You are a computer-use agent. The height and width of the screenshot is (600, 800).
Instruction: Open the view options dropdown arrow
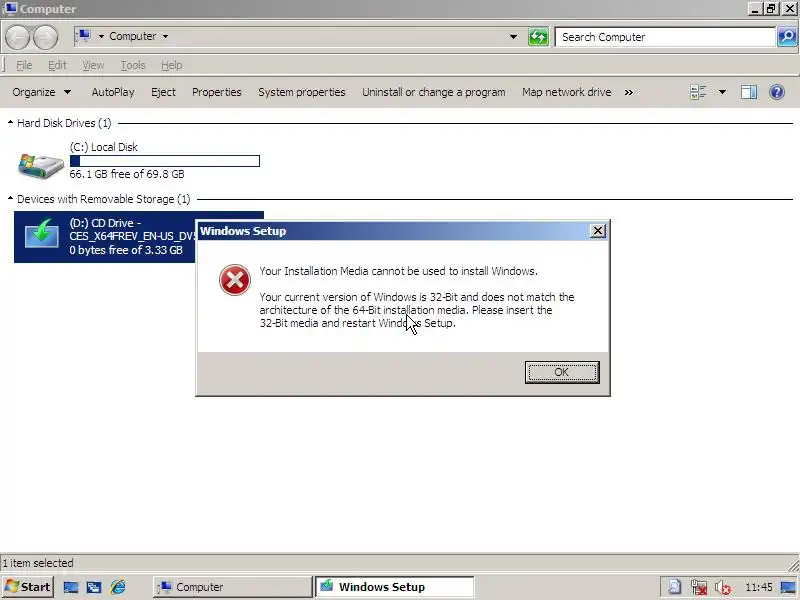coord(722,92)
